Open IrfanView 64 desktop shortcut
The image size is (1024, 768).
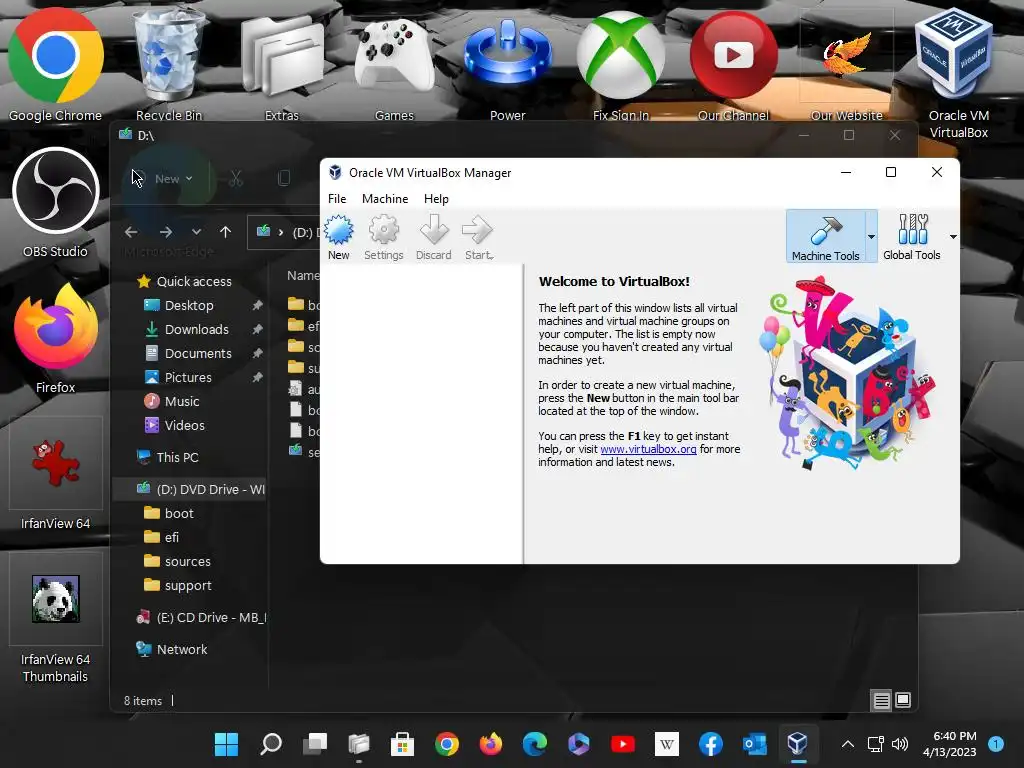pyautogui.click(x=56, y=473)
